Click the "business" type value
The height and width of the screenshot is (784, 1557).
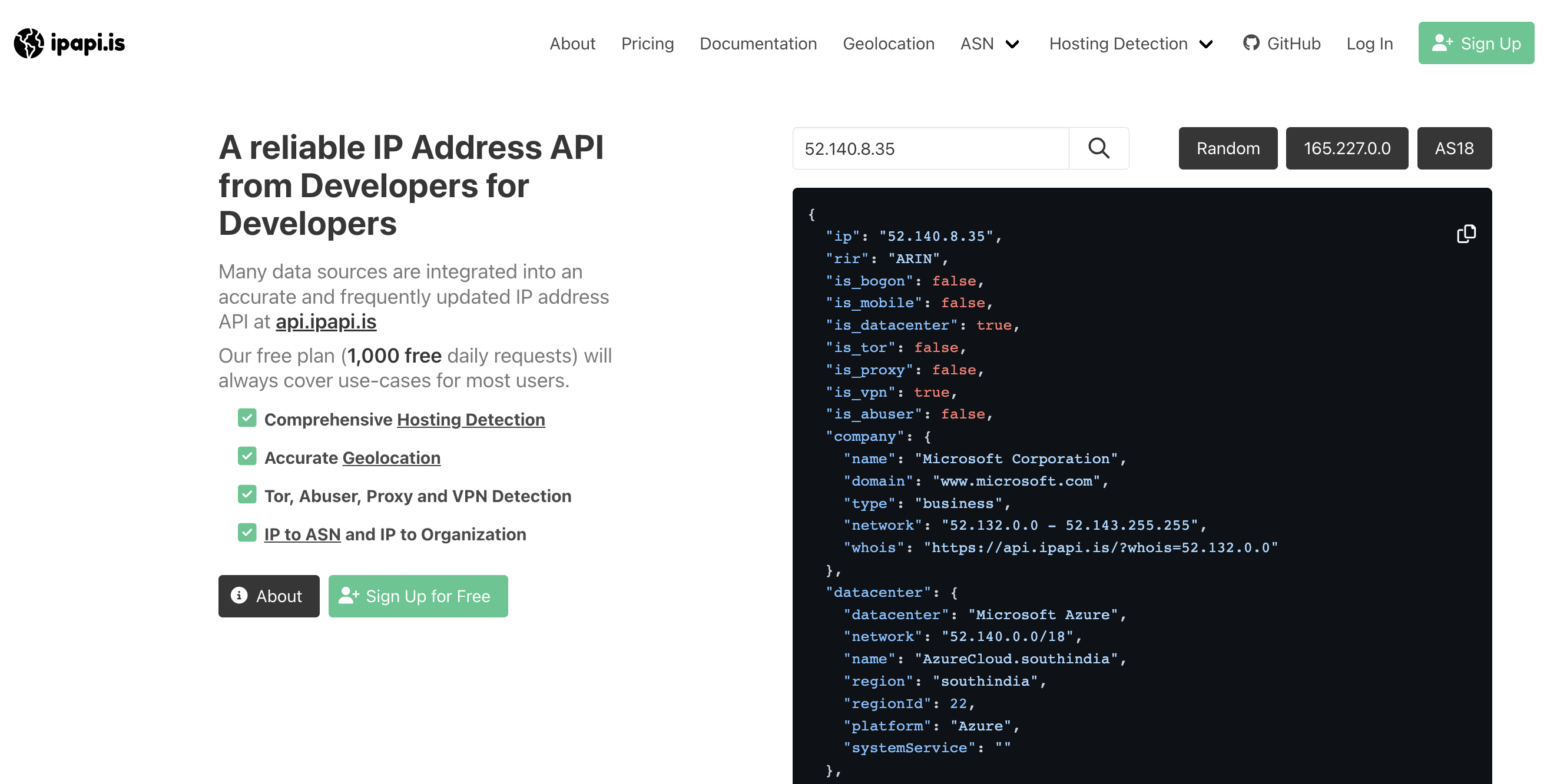958,503
